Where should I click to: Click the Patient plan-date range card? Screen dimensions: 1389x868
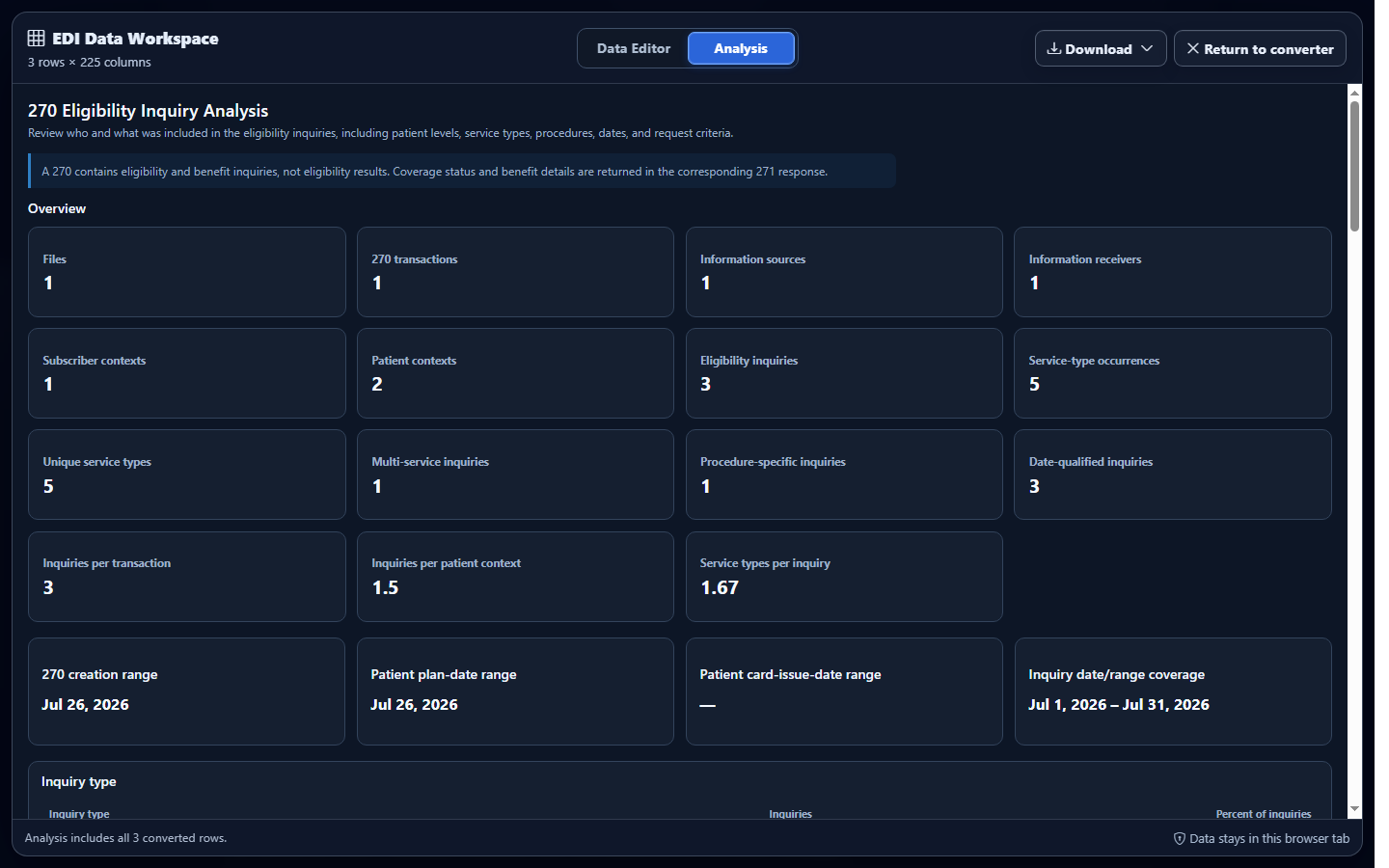(515, 692)
